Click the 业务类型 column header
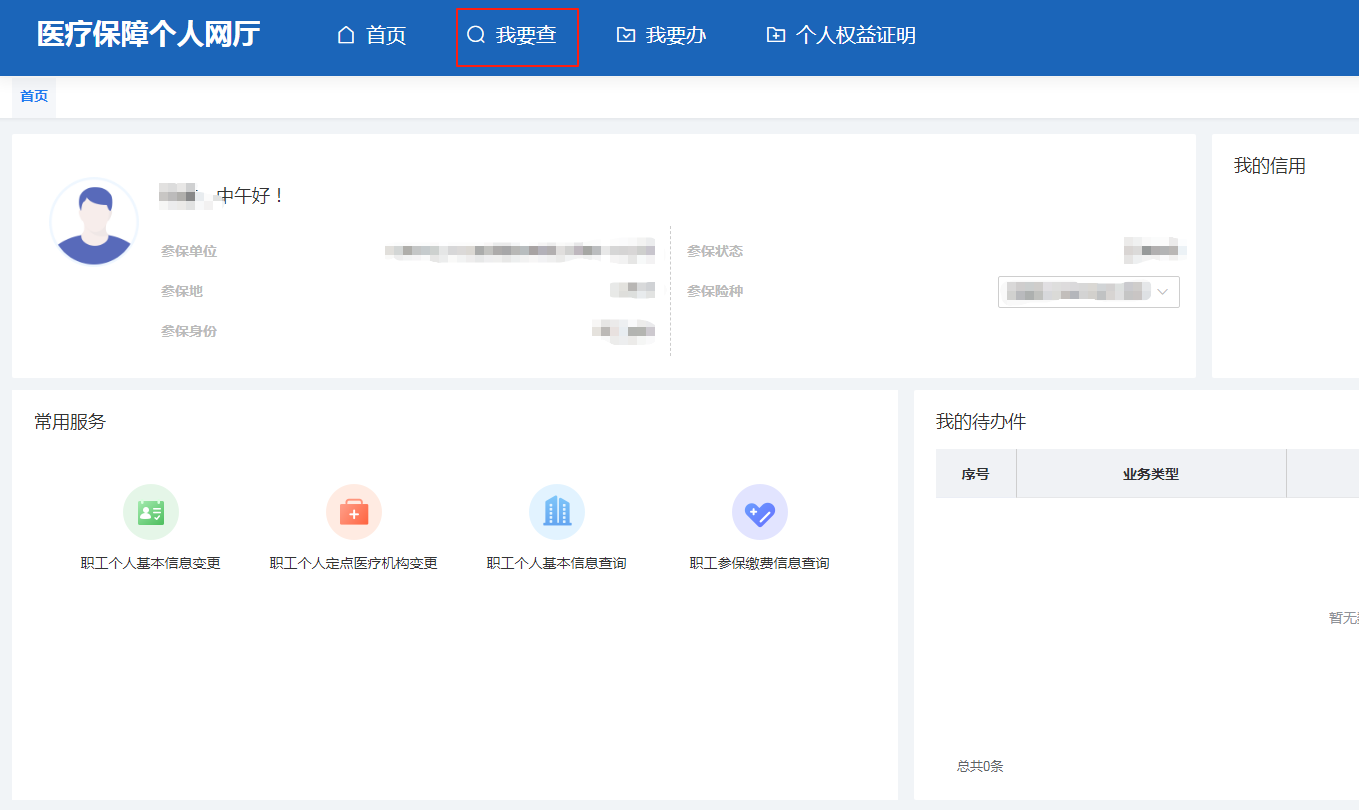 click(x=1151, y=472)
